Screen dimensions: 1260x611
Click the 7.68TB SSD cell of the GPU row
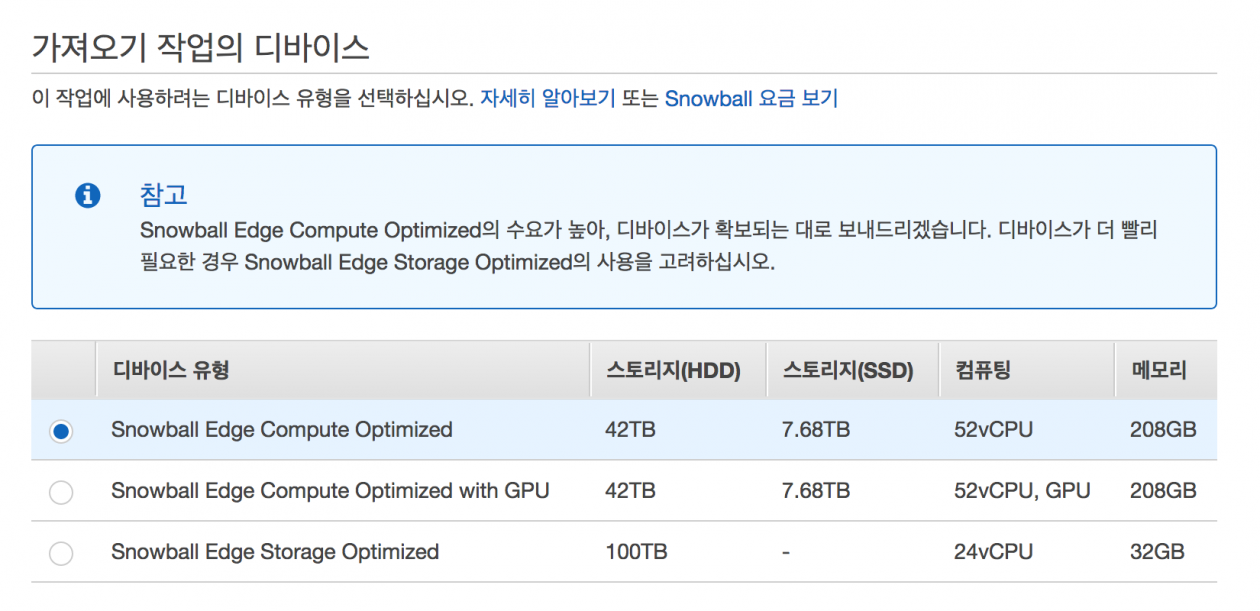(816, 491)
